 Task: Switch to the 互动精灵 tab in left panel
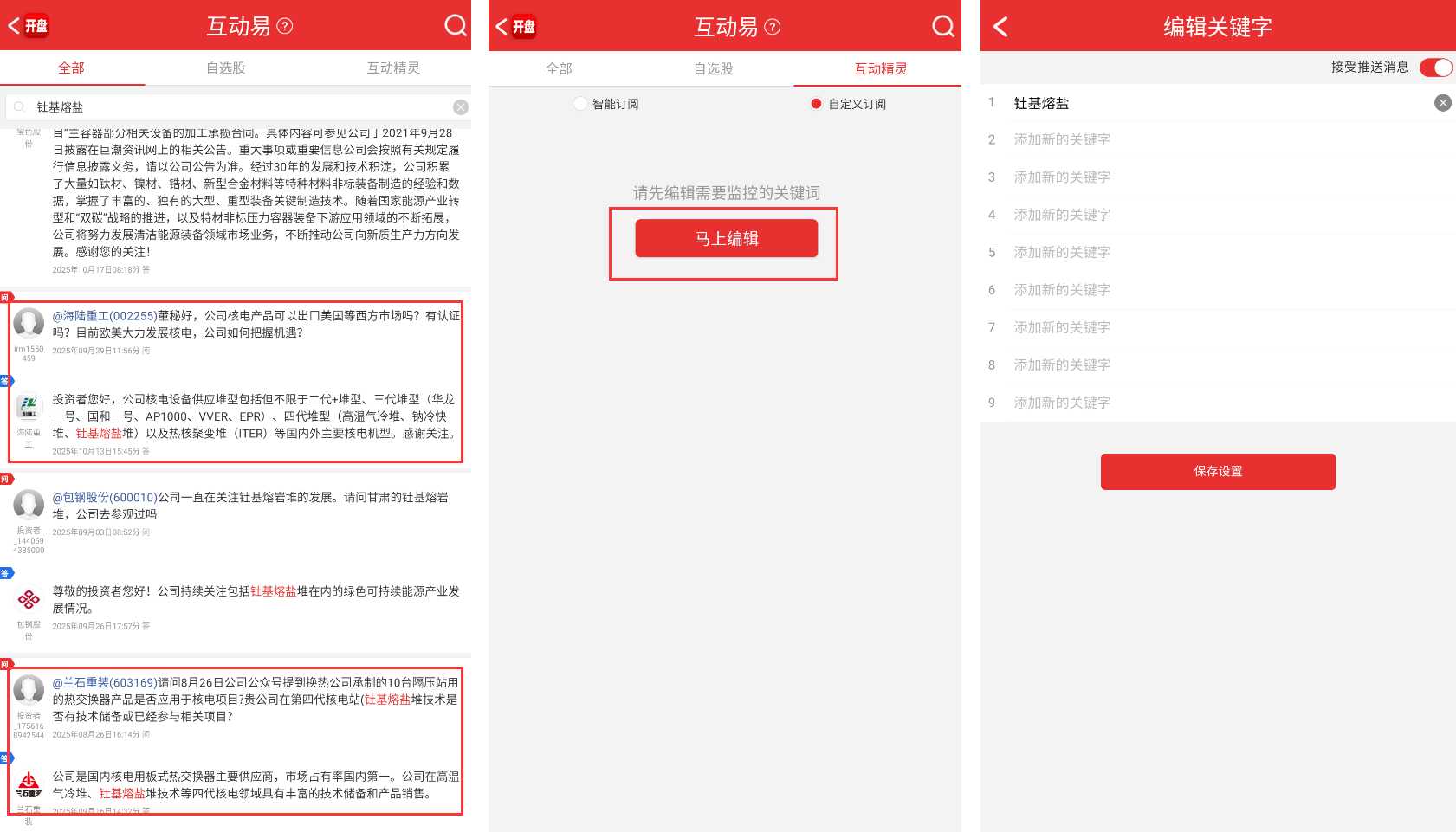point(392,68)
